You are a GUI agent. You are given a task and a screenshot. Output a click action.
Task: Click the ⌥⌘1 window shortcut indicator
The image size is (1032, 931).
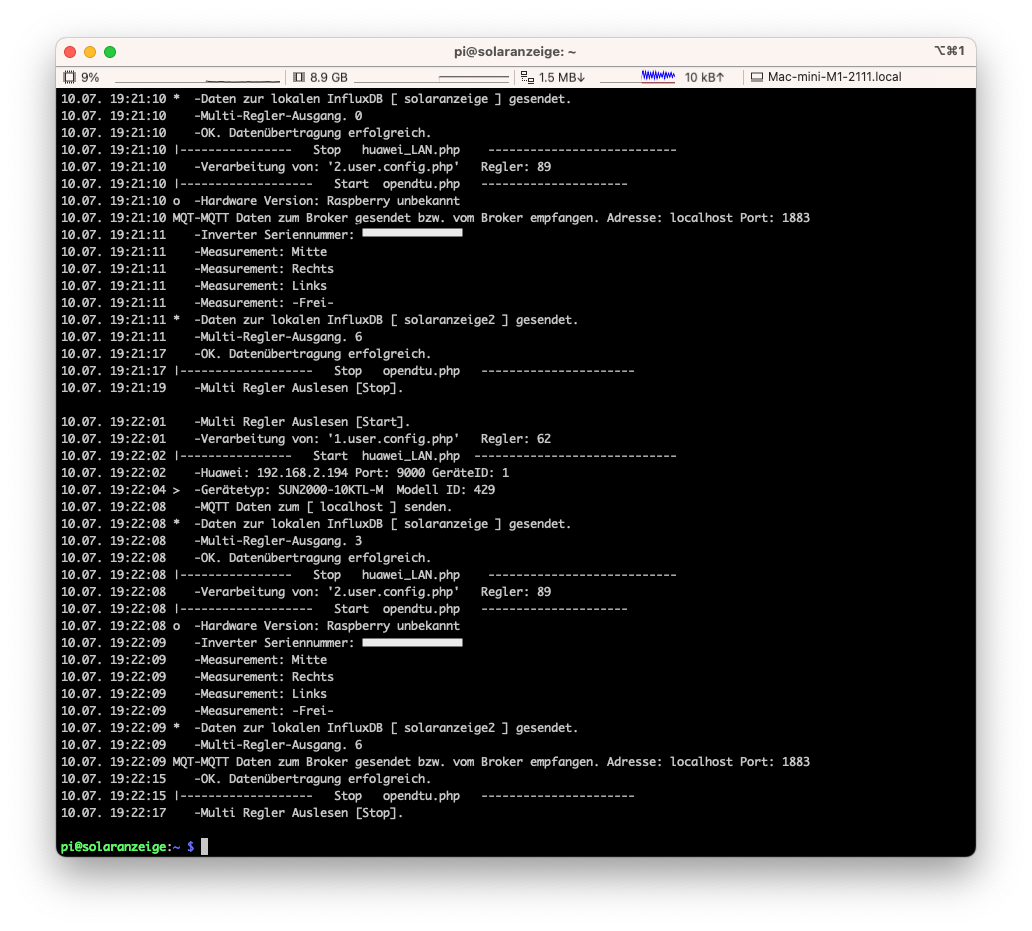point(948,51)
